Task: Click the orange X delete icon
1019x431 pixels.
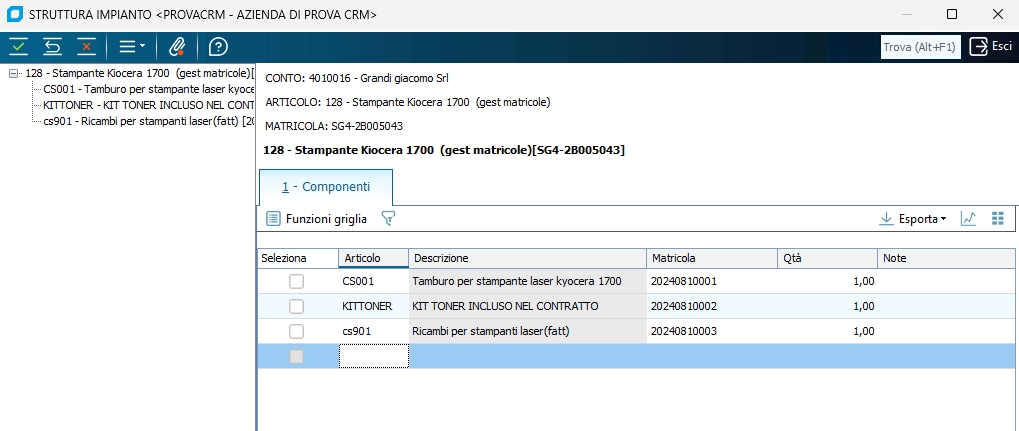Action: pyautogui.click(x=86, y=46)
